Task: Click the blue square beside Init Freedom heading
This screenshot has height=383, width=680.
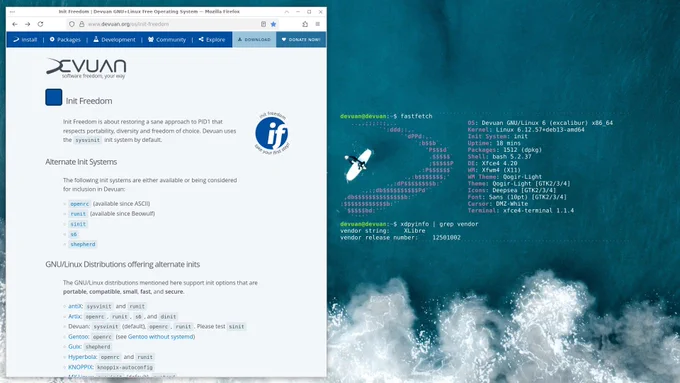Action: click(x=54, y=97)
